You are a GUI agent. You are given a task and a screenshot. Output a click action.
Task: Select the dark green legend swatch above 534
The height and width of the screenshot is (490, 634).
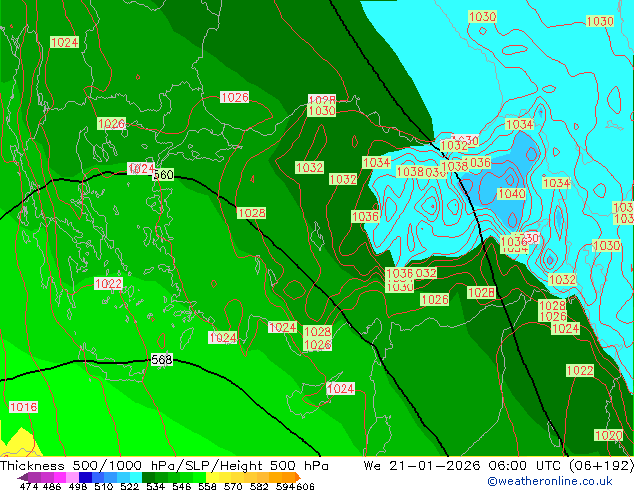tap(148, 477)
